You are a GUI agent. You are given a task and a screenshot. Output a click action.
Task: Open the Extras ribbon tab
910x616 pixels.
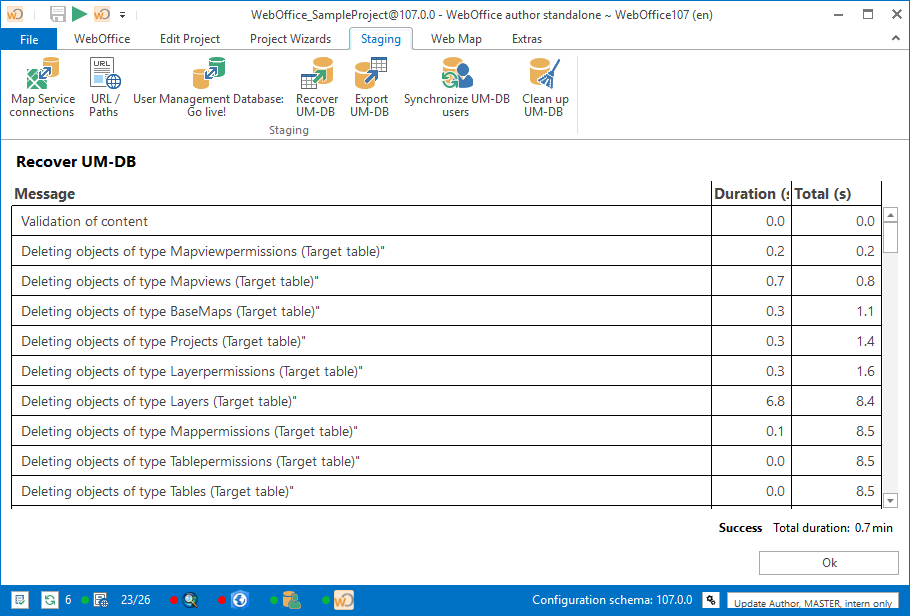(527, 39)
